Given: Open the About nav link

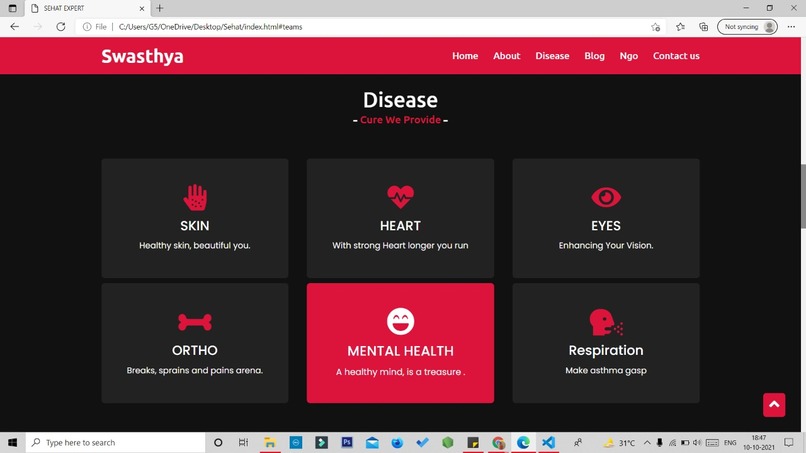Looking at the screenshot, I should click(x=506, y=56).
